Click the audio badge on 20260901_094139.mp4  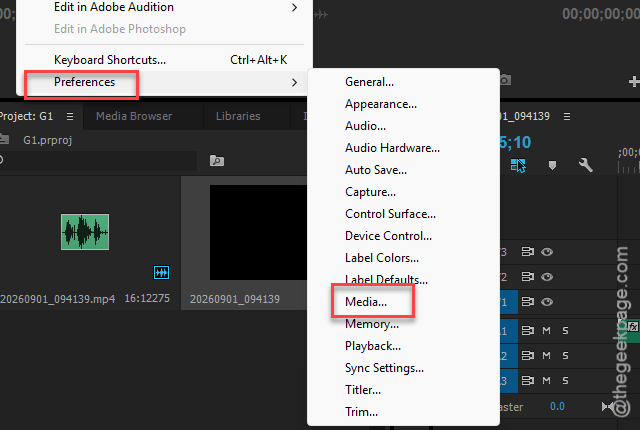tap(161, 273)
